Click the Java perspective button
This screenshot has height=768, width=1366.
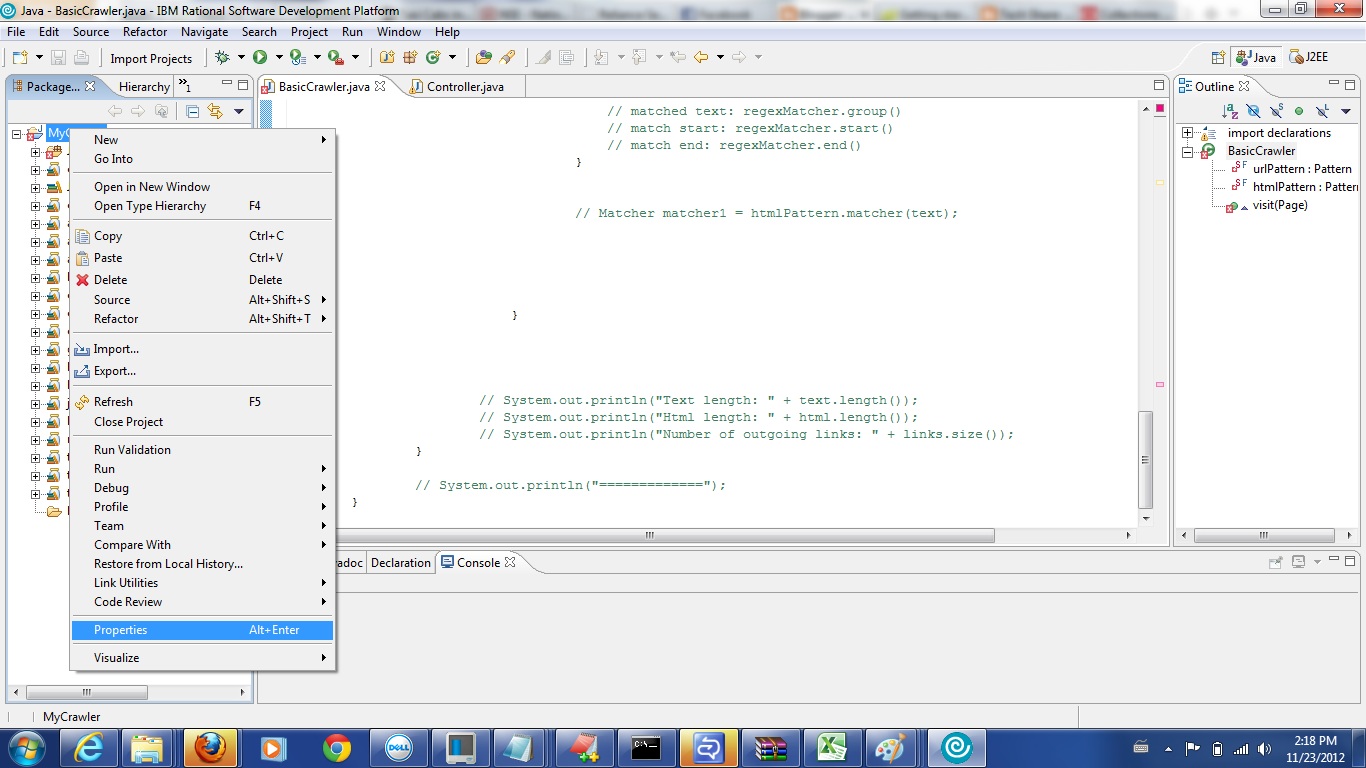coord(1255,57)
